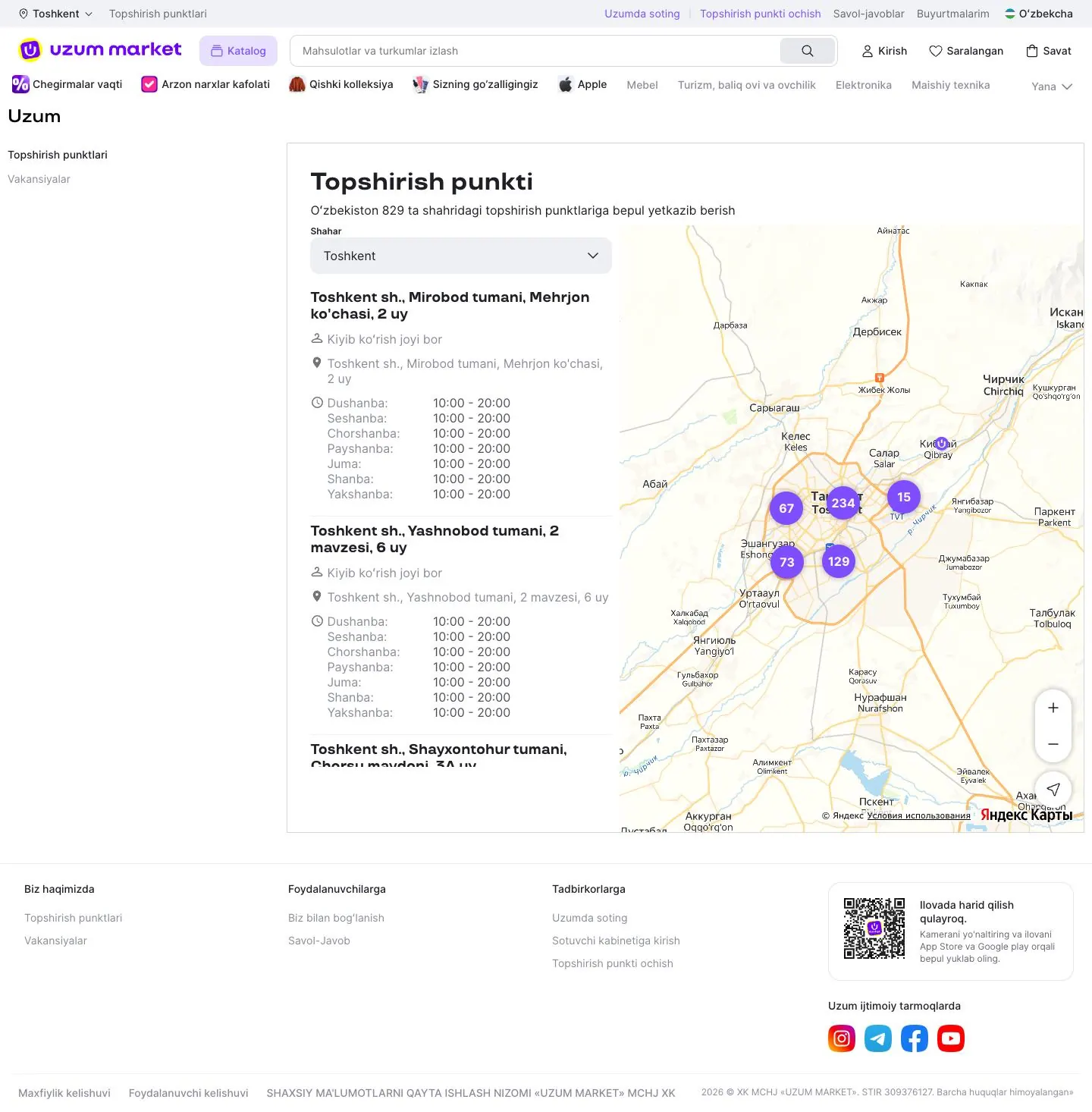Open the Katalog menu
Screen dimensions: 1092x1112
pos(238,51)
